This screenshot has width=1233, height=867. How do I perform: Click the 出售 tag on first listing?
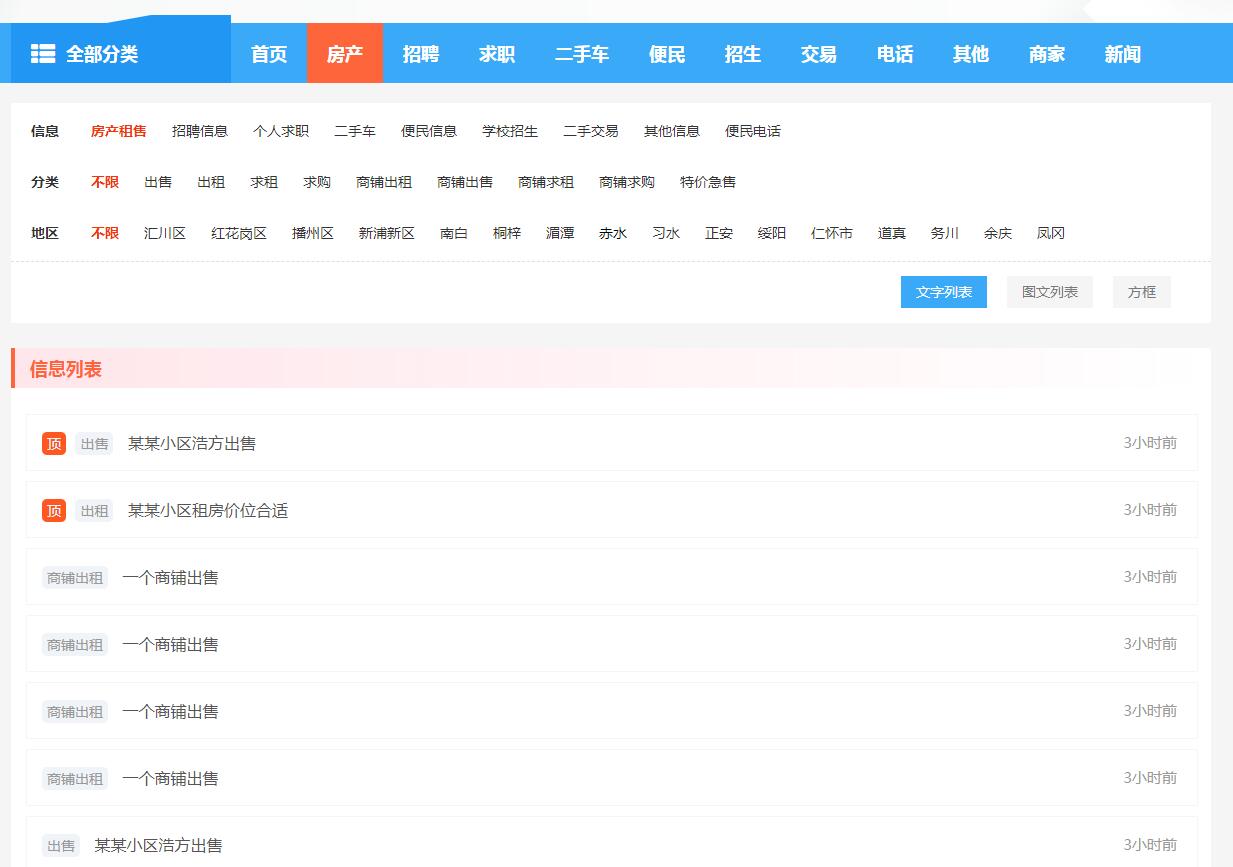(x=94, y=443)
